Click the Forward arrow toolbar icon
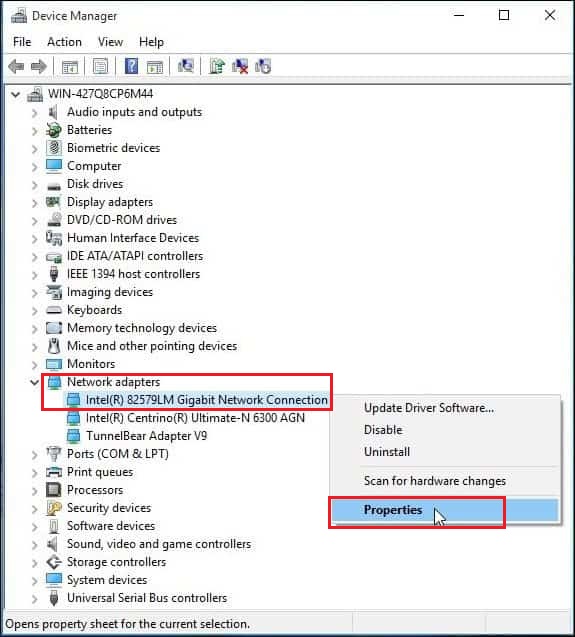575x637 pixels. tap(39, 67)
